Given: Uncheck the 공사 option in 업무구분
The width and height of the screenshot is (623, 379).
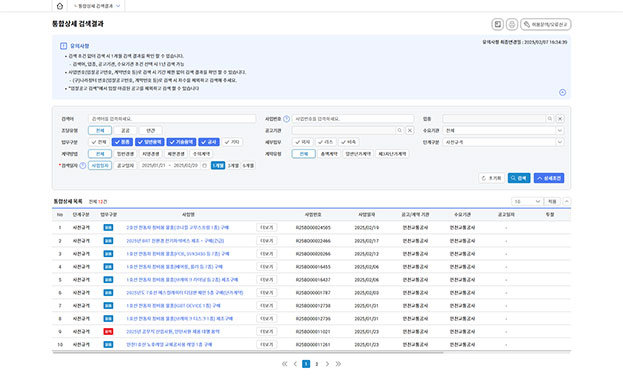Looking at the screenshot, I should click(x=209, y=142).
